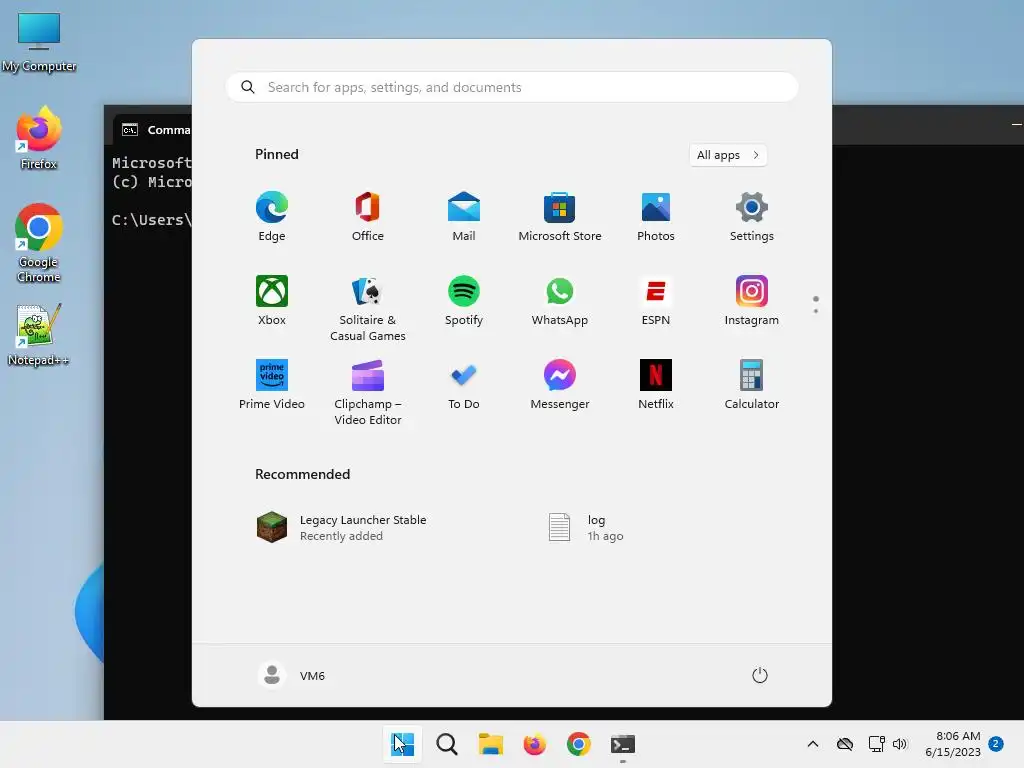
Task: Open the Calculator app
Action: [x=752, y=385]
